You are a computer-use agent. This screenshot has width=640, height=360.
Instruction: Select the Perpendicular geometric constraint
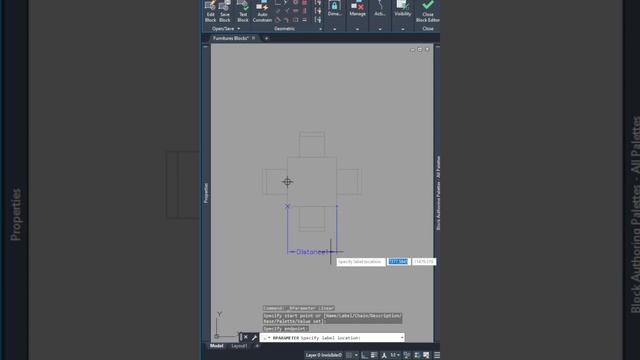pos(287,11)
